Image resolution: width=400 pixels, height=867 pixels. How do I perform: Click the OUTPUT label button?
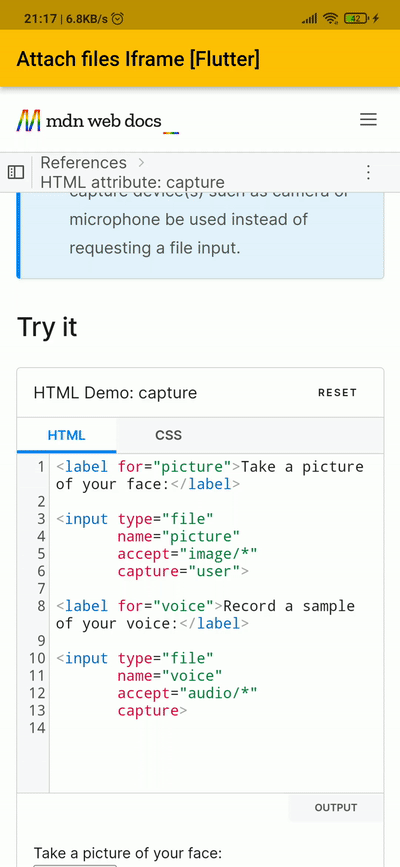(x=336, y=808)
